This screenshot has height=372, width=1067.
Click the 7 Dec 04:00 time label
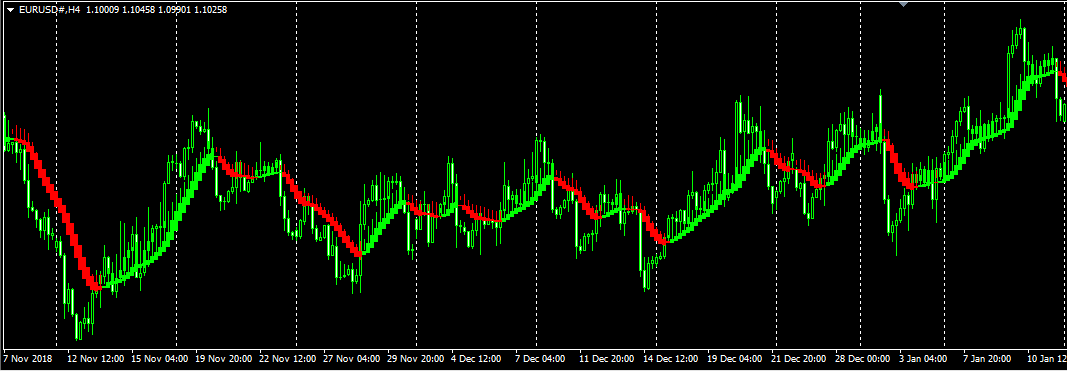tap(540, 358)
